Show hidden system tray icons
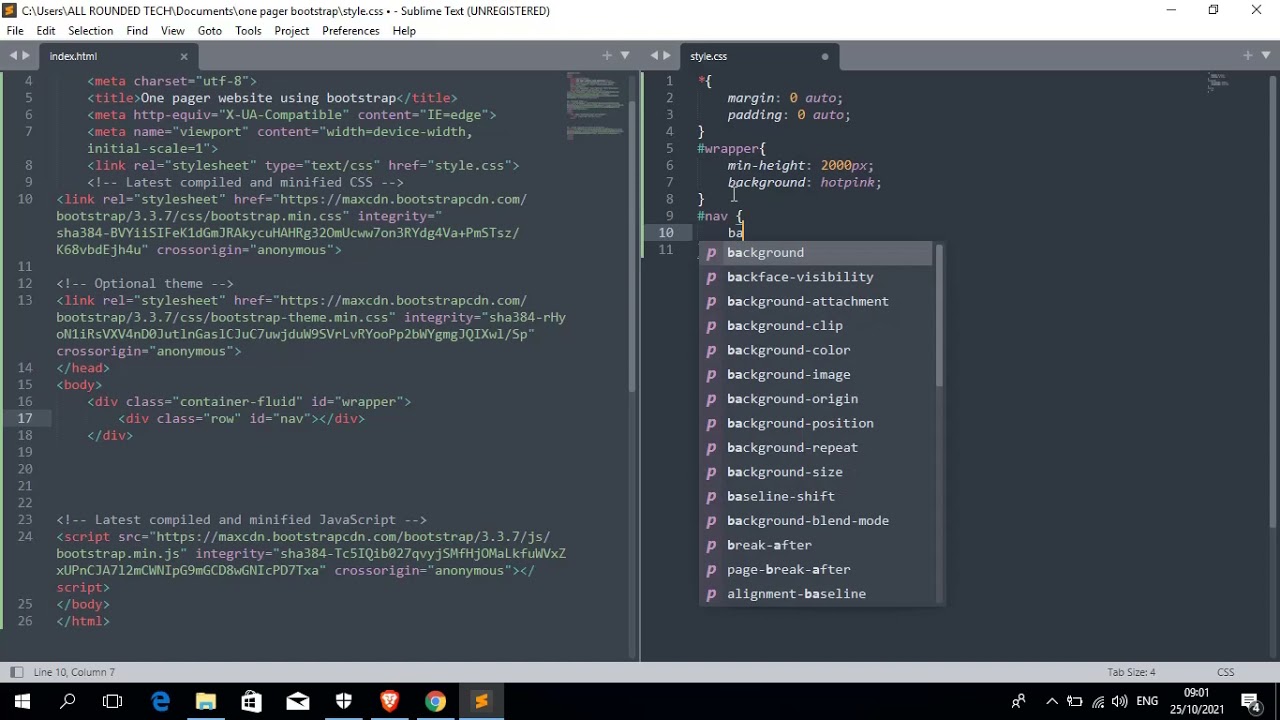The width and height of the screenshot is (1280, 720). pos(1050,702)
